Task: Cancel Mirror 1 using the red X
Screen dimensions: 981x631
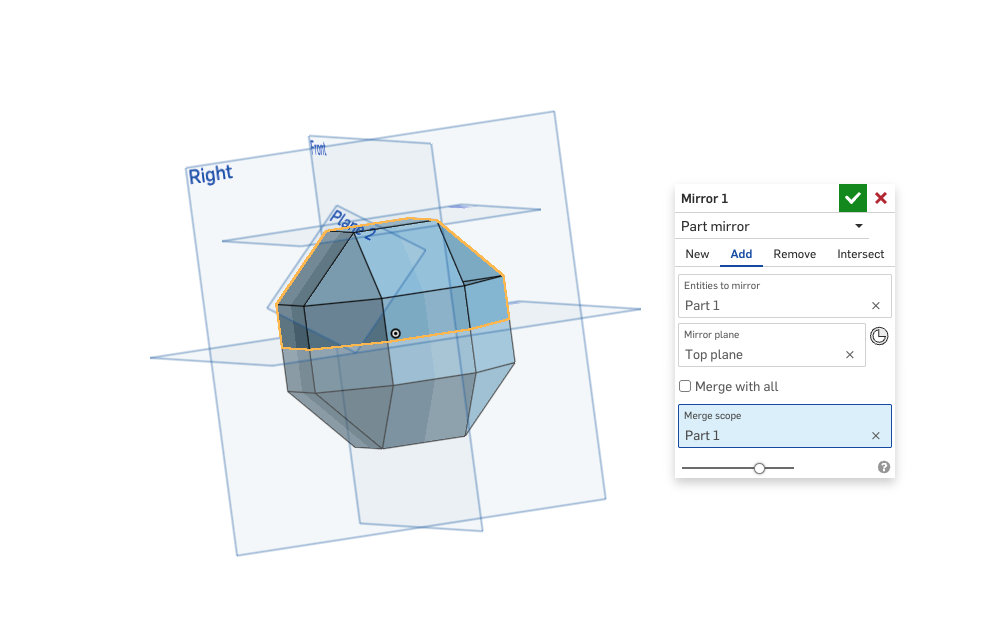Action: pos(881,198)
